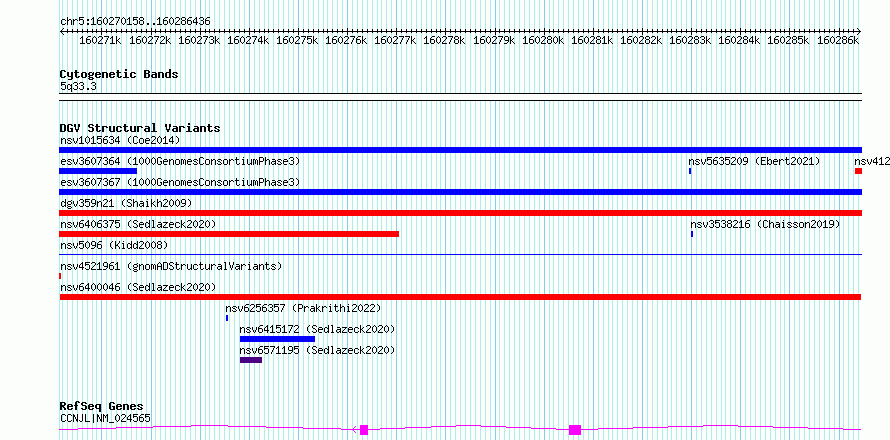
Task: Open nsv6400046 (Sedlazeck2020) variant label
Action: click(x=138, y=288)
